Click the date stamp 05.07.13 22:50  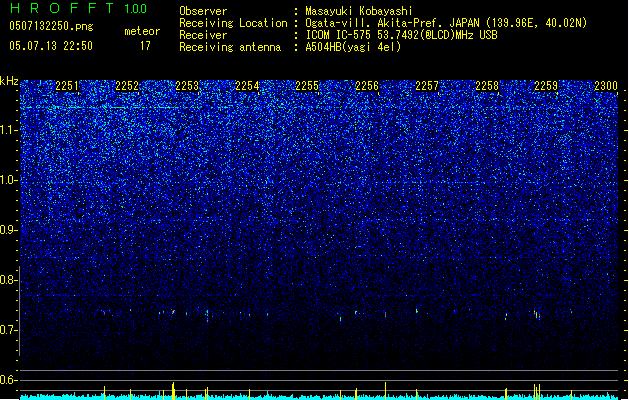point(51,46)
